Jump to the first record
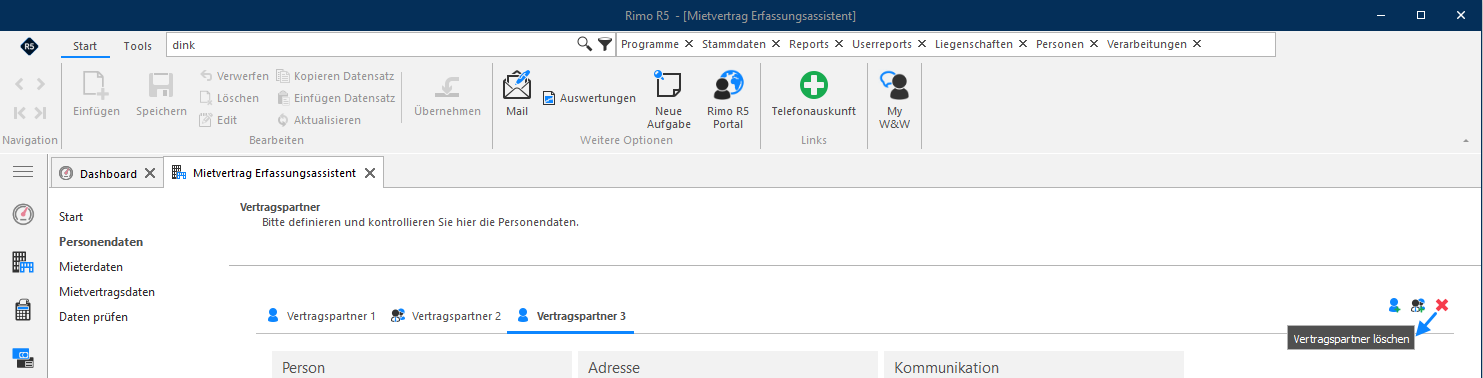Viewport: 1483px width, 378px height. 20,112
